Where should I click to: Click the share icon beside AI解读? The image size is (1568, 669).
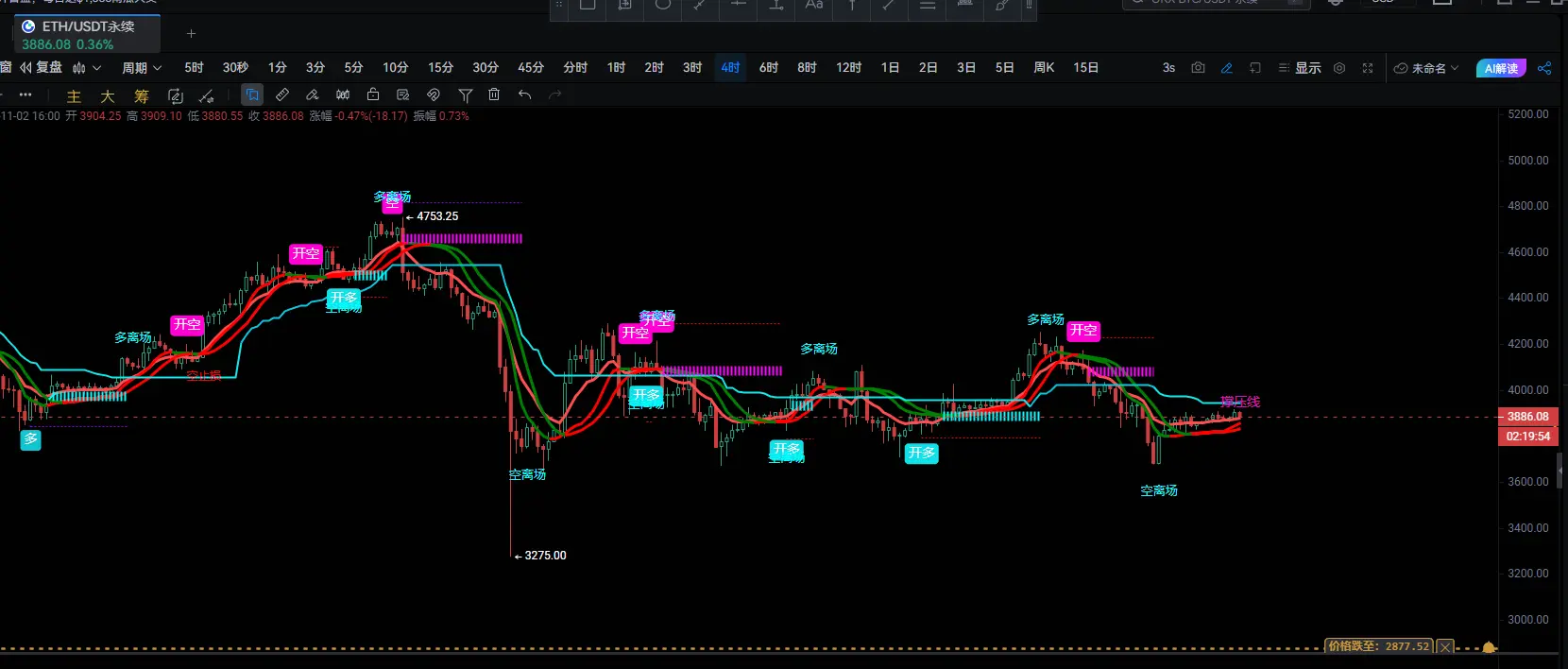pyautogui.click(x=1544, y=68)
